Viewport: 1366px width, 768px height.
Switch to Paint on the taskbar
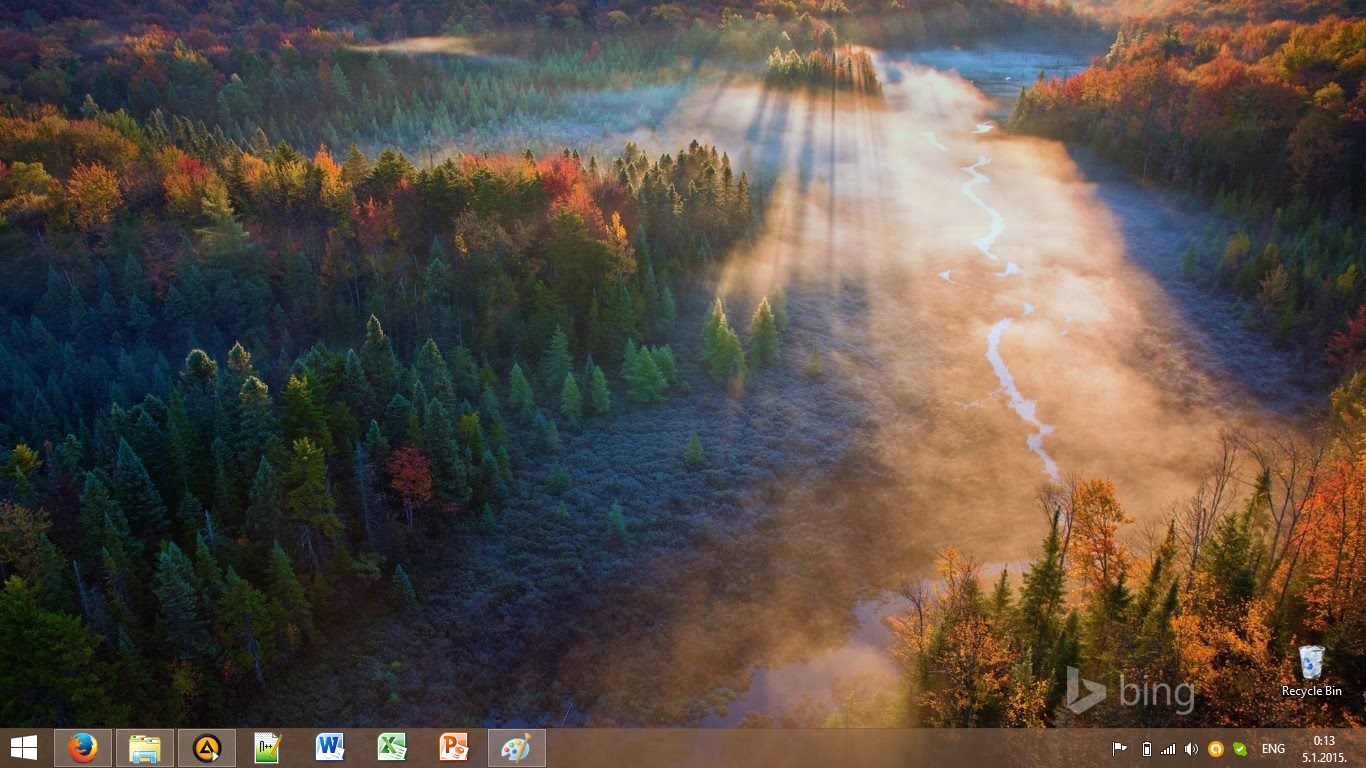(x=517, y=748)
